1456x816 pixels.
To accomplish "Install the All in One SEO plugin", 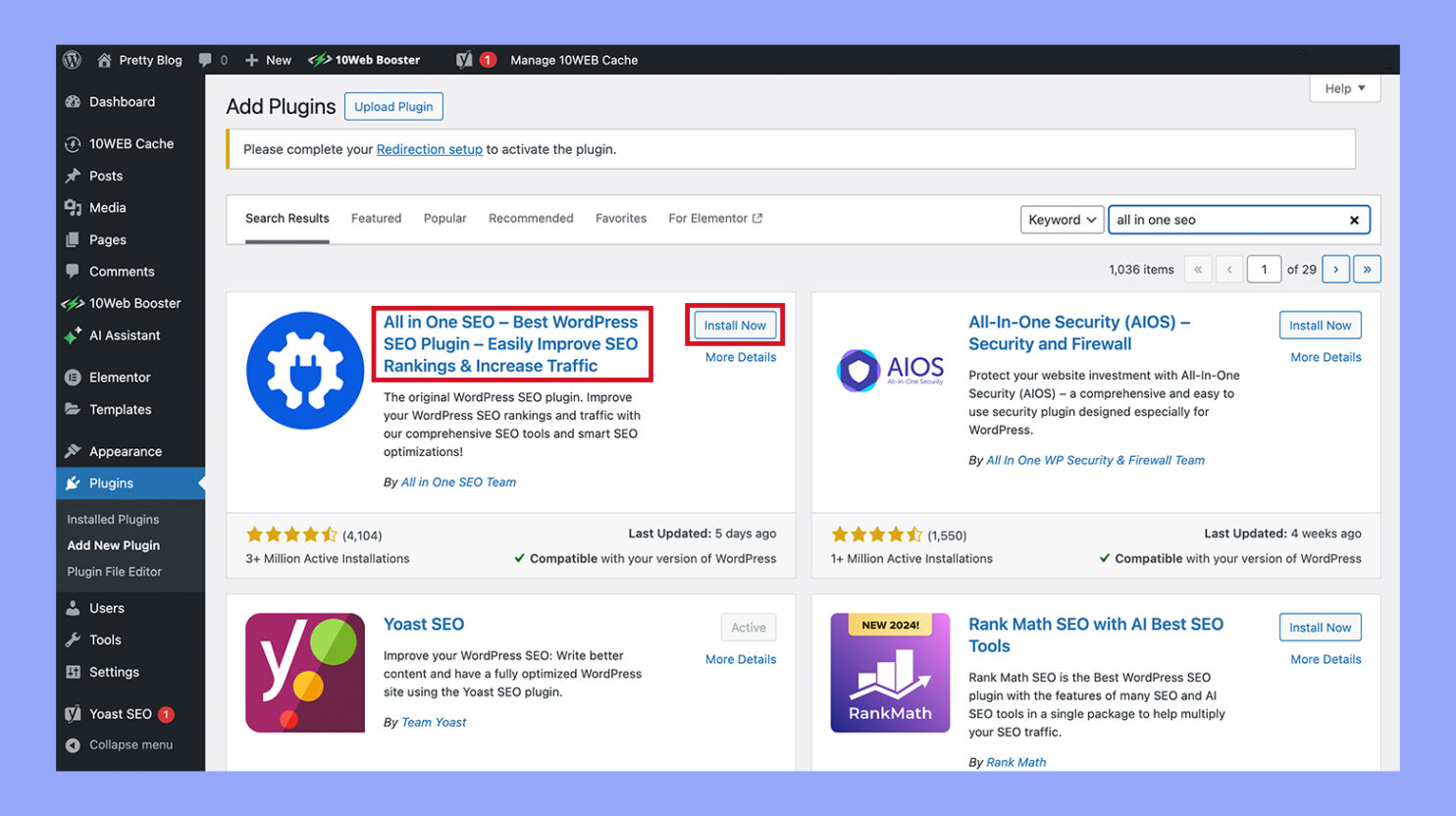I will 734,325.
